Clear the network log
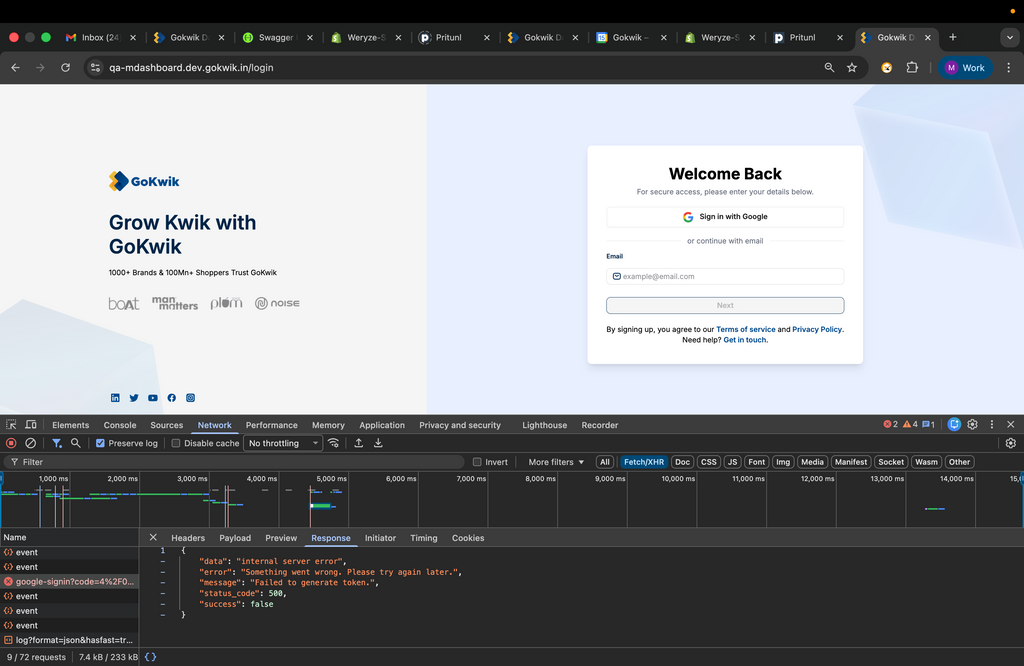The image size is (1024, 666). click(31, 443)
